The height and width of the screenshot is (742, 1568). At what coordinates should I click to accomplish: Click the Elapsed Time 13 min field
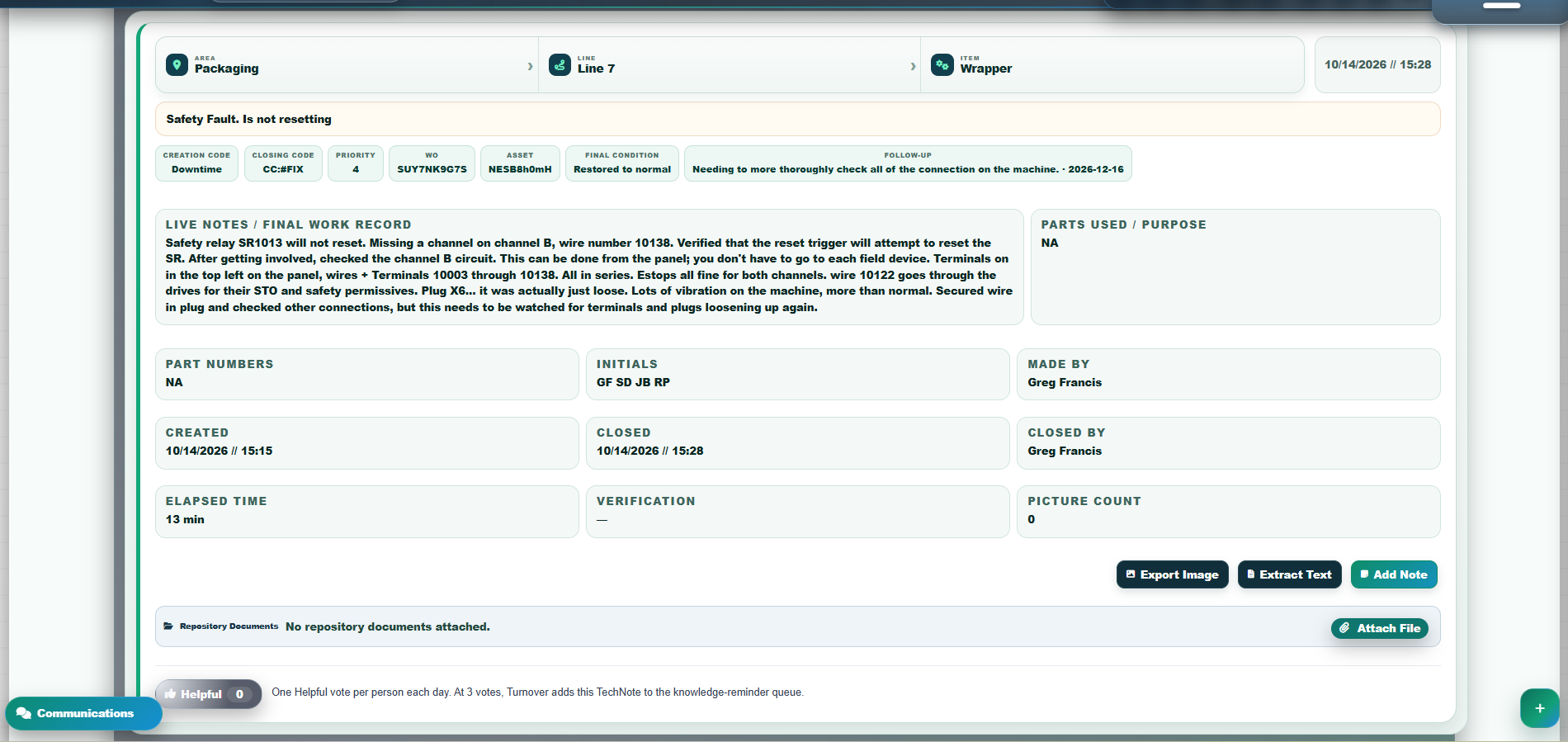click(367, 511)
